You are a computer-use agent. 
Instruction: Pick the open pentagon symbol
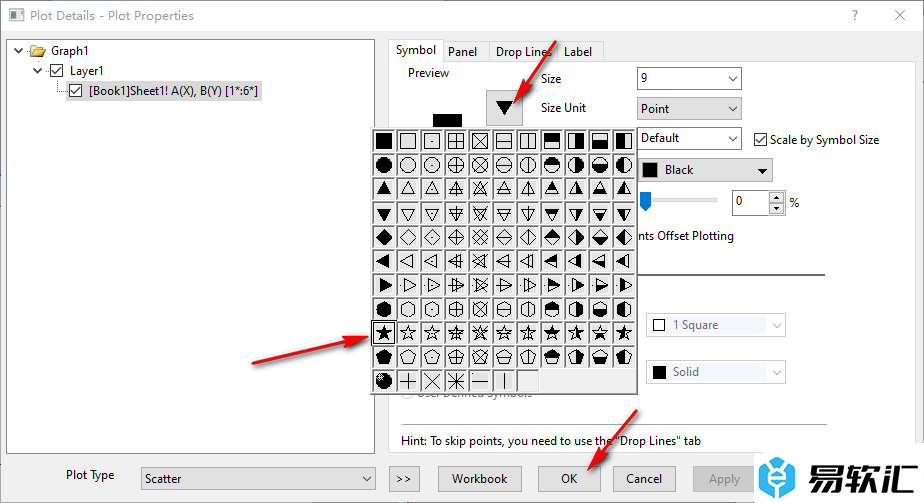tap(408, 357)
